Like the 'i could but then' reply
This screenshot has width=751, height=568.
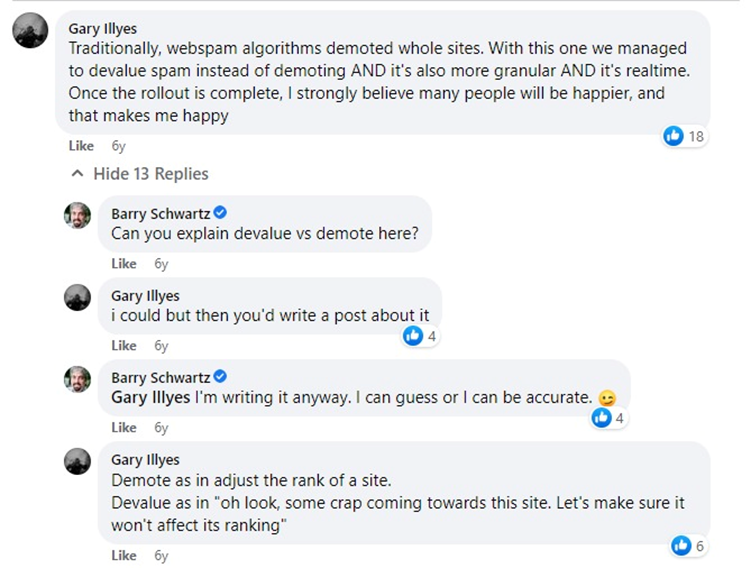124,346
